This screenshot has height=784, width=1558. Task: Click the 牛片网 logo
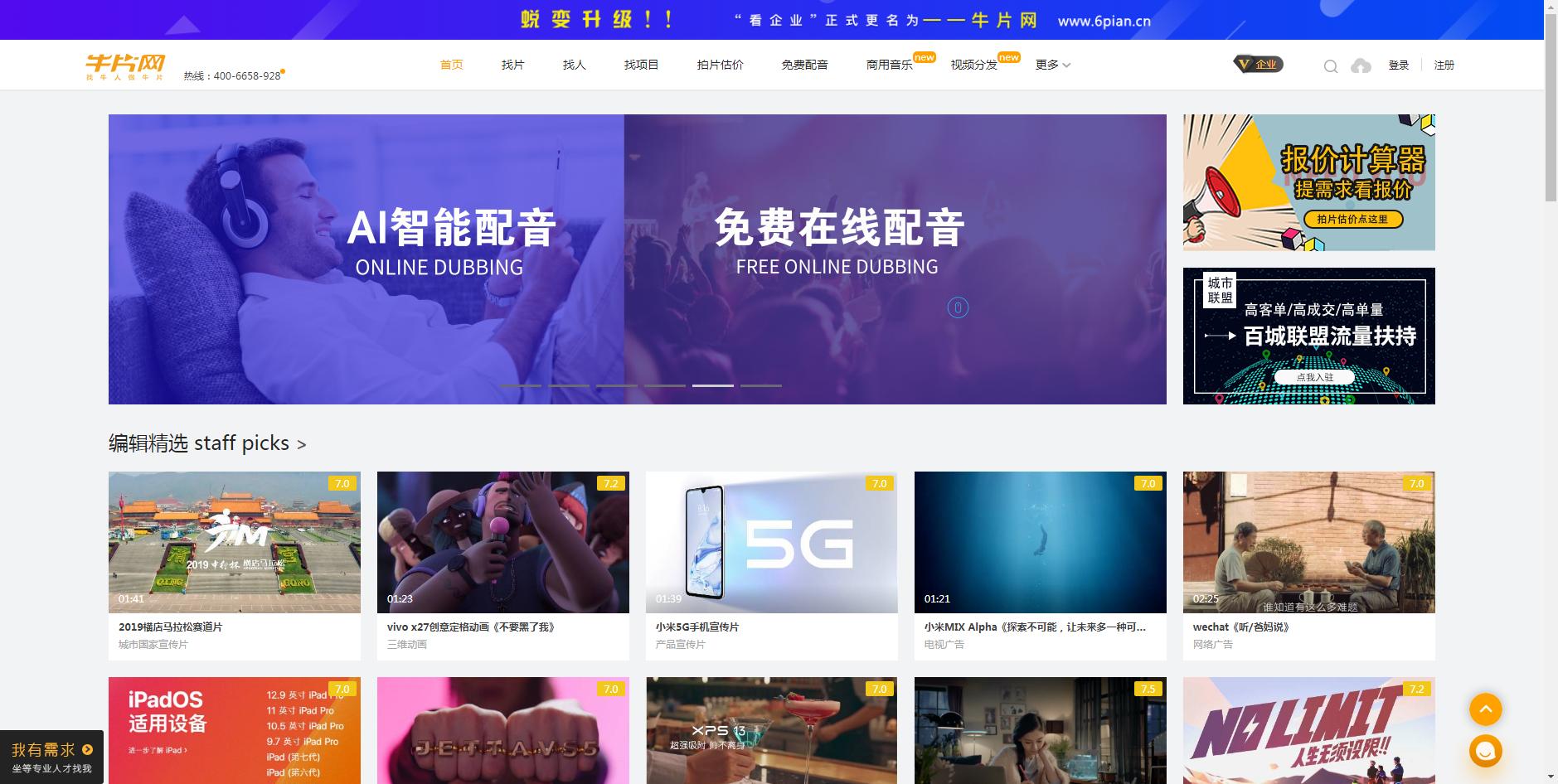tap(125, 66)
